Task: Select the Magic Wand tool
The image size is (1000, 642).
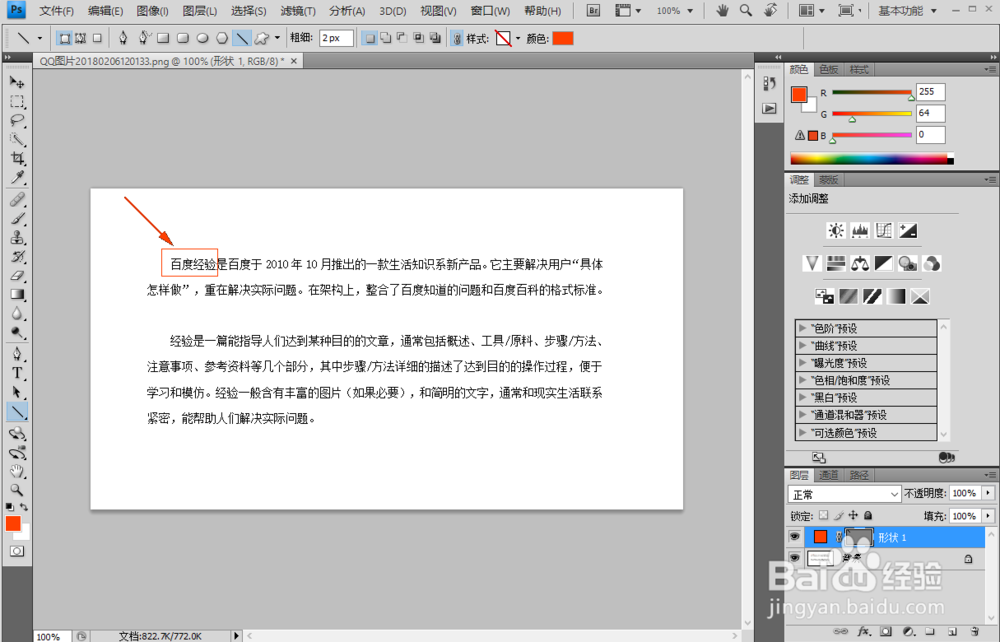Action: pos(17,139)
